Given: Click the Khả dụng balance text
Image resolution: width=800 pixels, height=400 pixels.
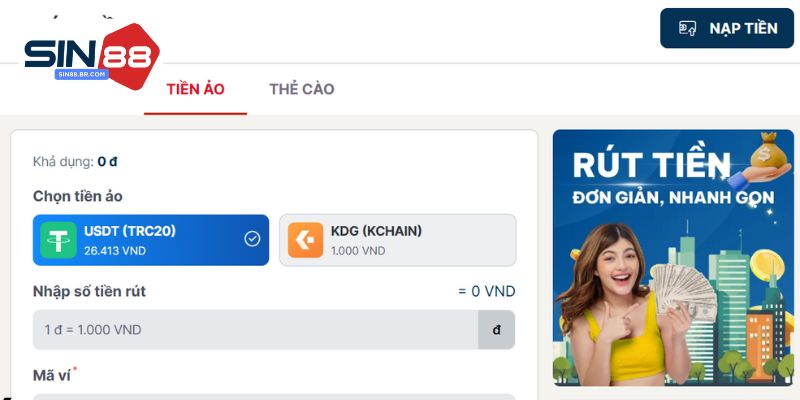Looking at the screenshot, I should (x=75, y=162).
